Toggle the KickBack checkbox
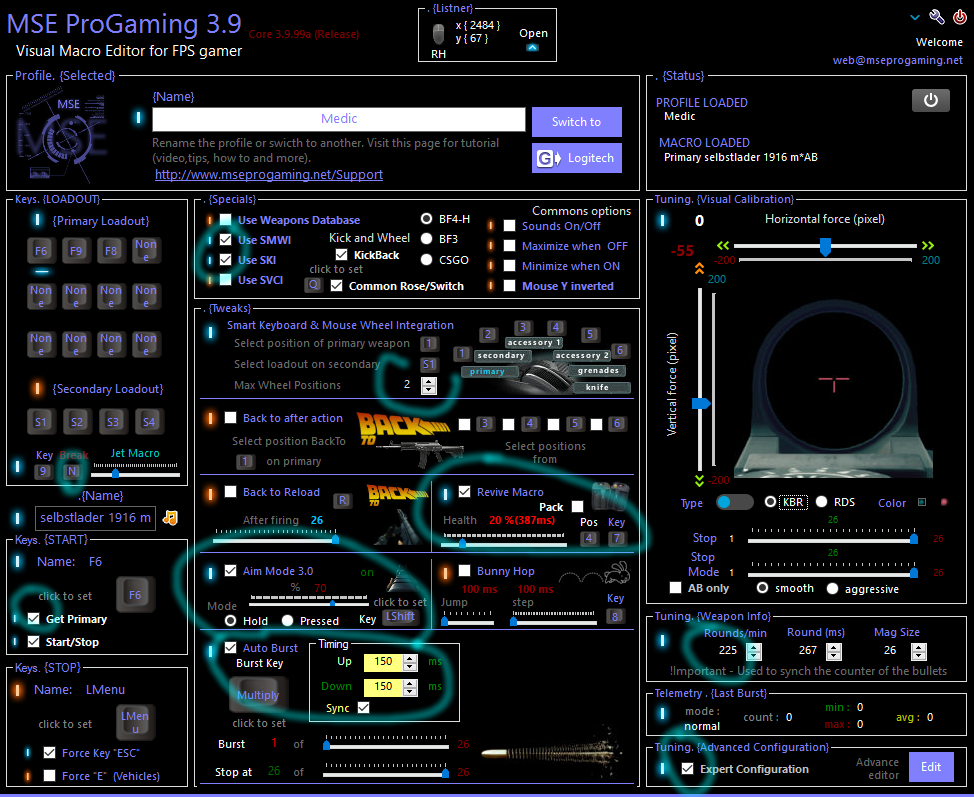The height and width of the screenshot is (797, 974). point(341,254)
